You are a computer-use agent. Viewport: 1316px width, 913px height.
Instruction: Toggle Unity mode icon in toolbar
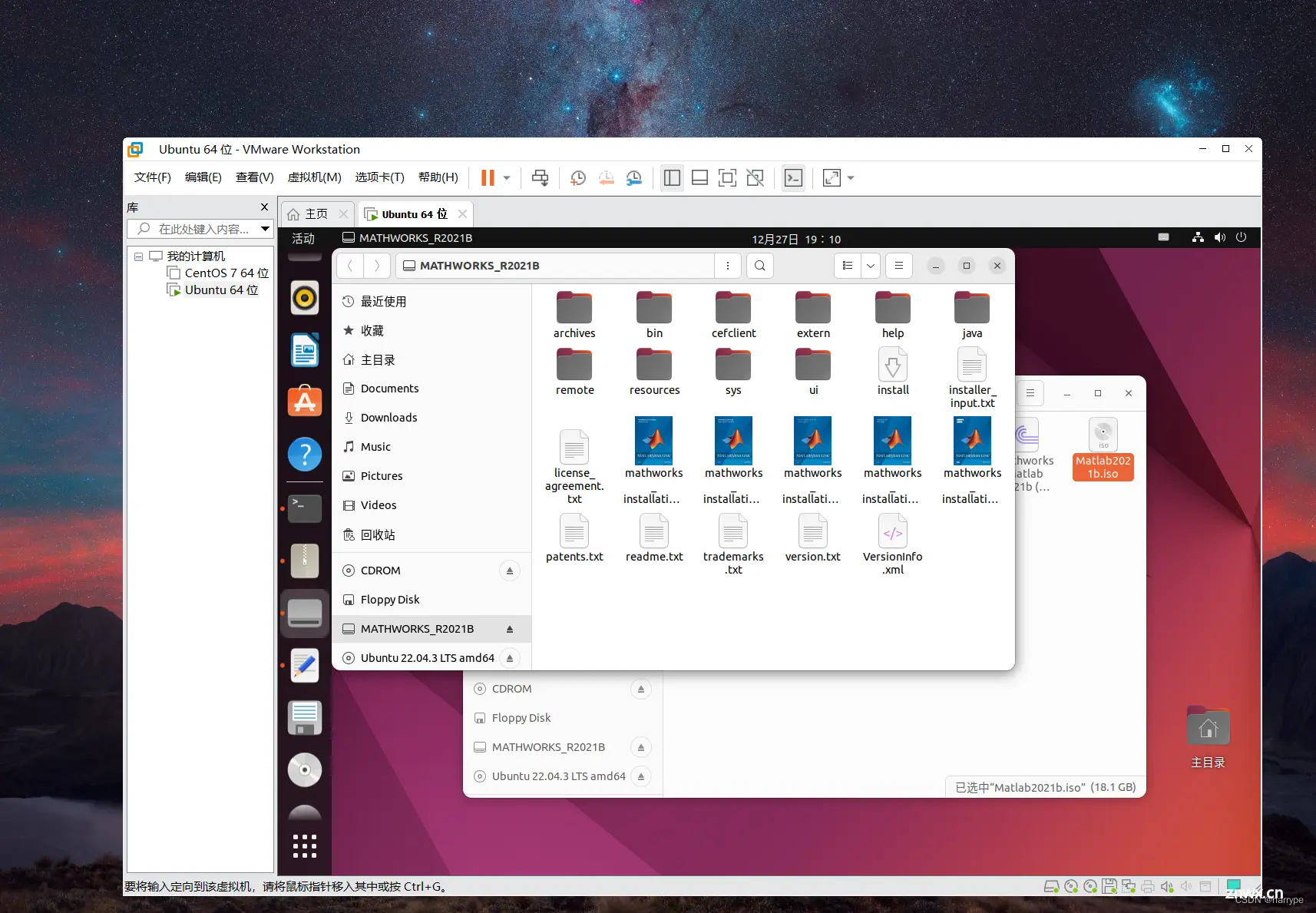(x=756, y=178)
